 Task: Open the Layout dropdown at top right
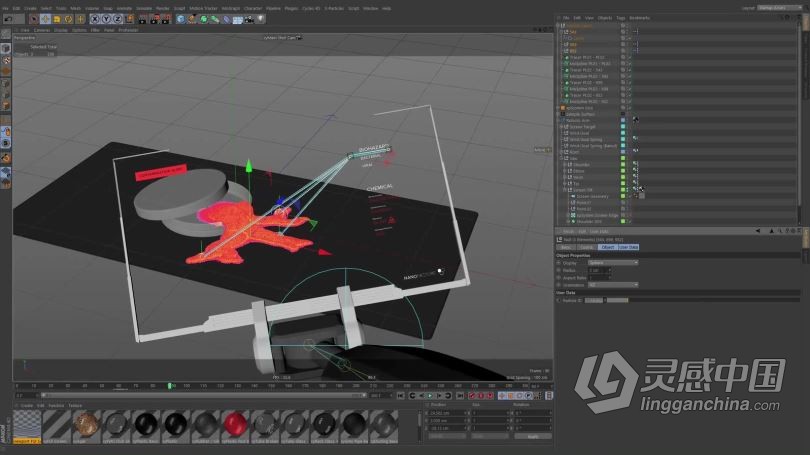(x=780, y=8)
